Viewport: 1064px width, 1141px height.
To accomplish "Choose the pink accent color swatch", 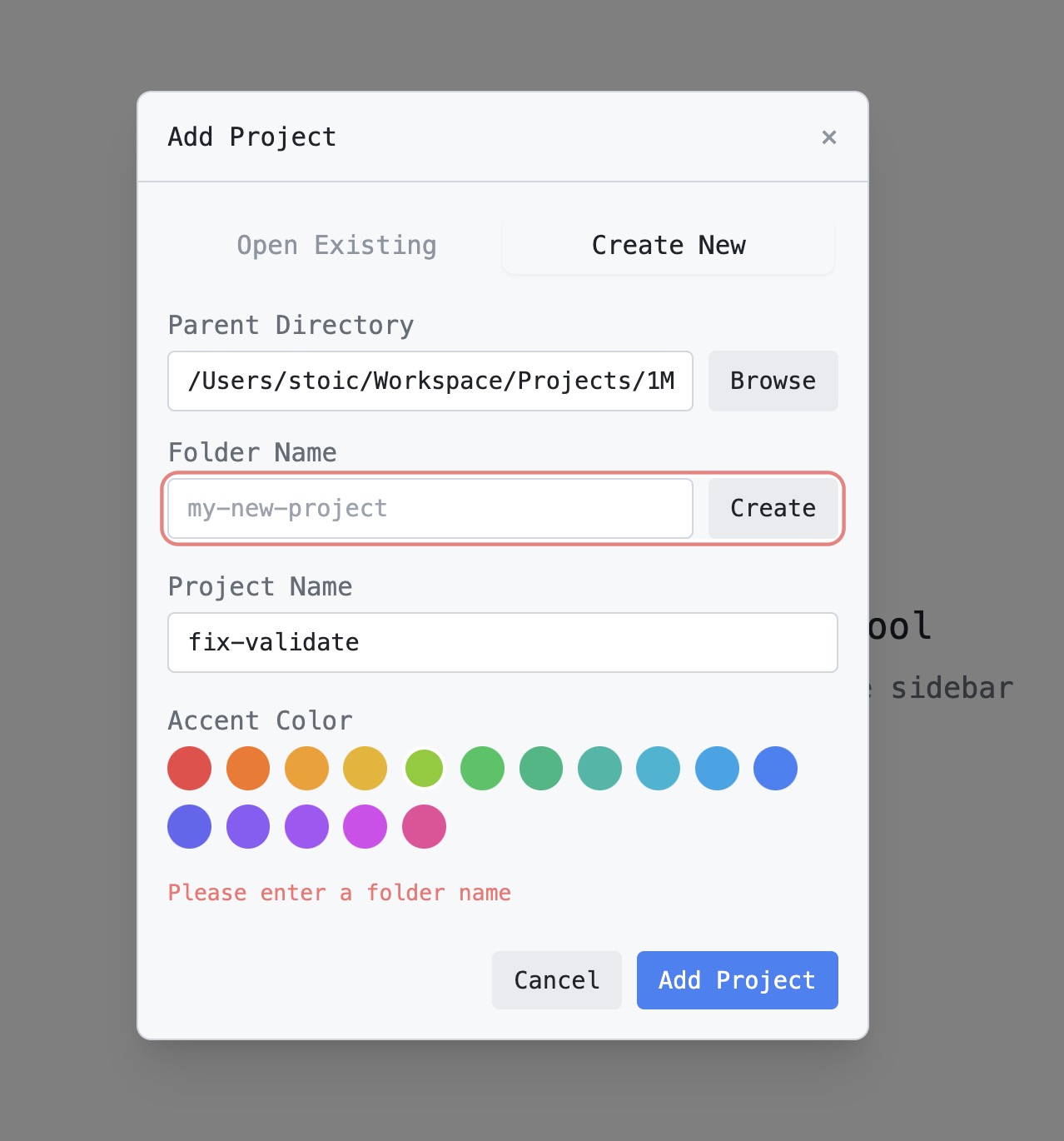I will (424, 826).
